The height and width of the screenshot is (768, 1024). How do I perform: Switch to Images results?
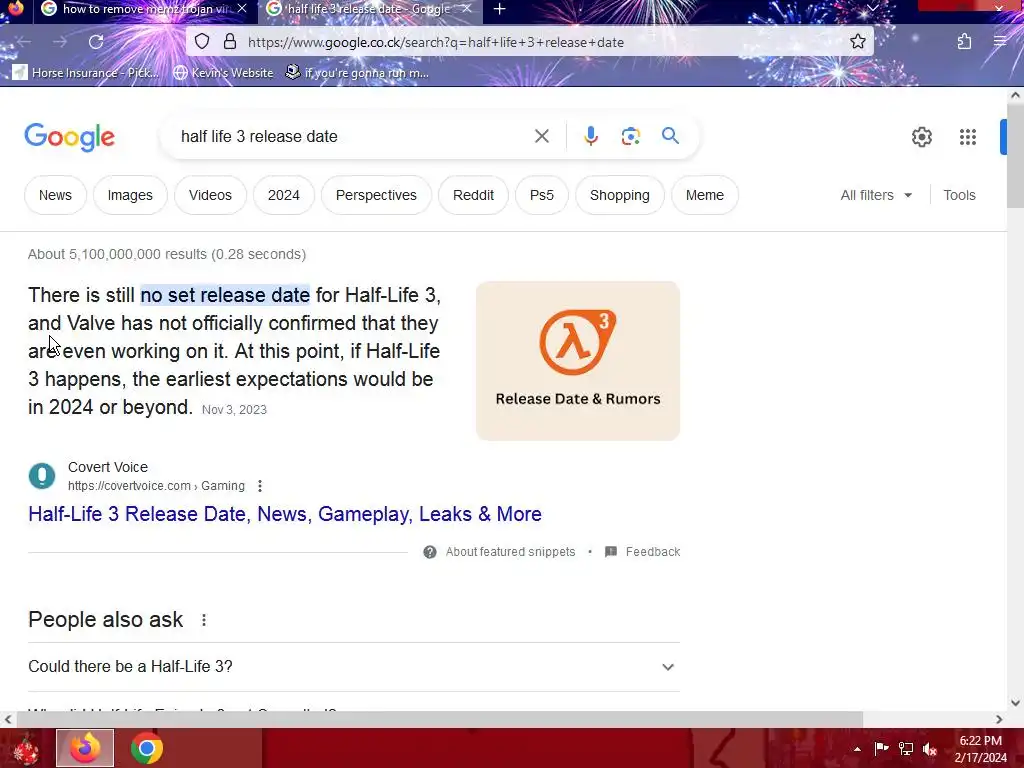(130, 195)
